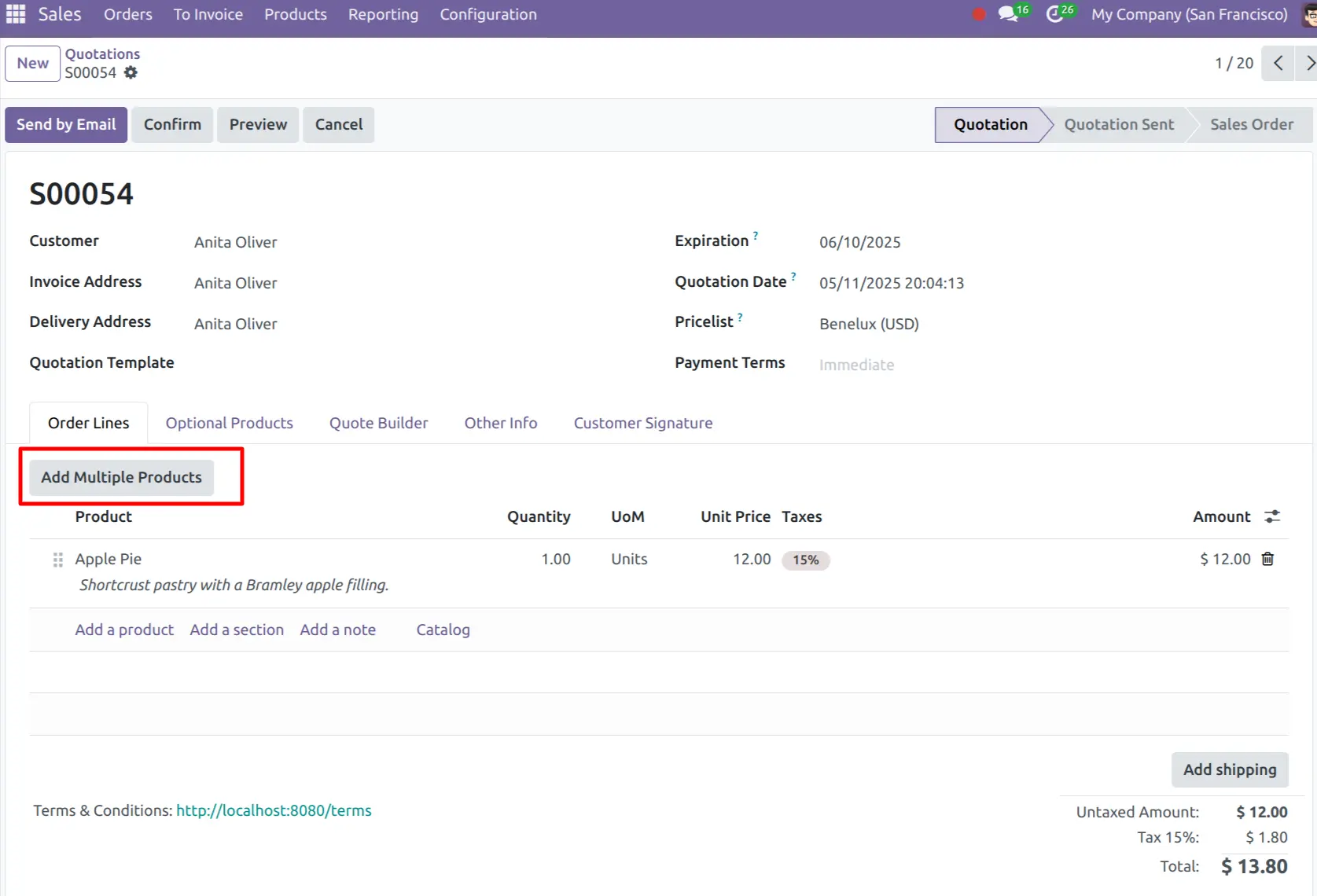
Task: Delete the Apple Pie line via trash icon
Action: click(x=1267, y=559)
